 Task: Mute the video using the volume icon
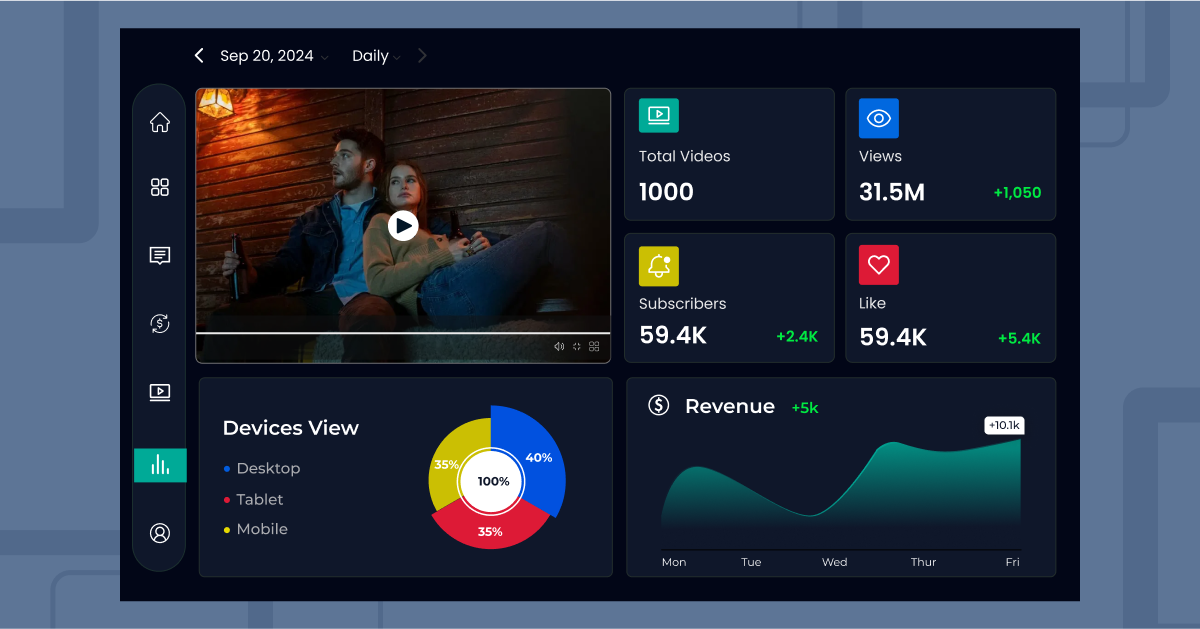pyautogui.click(x=560, y=345)
